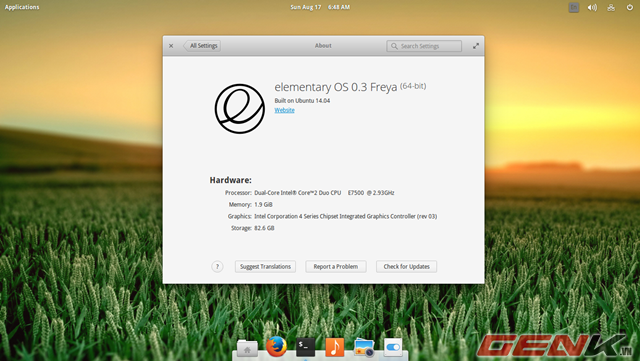Open the Music app in dock
The height and width of the screenshot is (361, 640).
pyautogui.click(x=335, y=347)
